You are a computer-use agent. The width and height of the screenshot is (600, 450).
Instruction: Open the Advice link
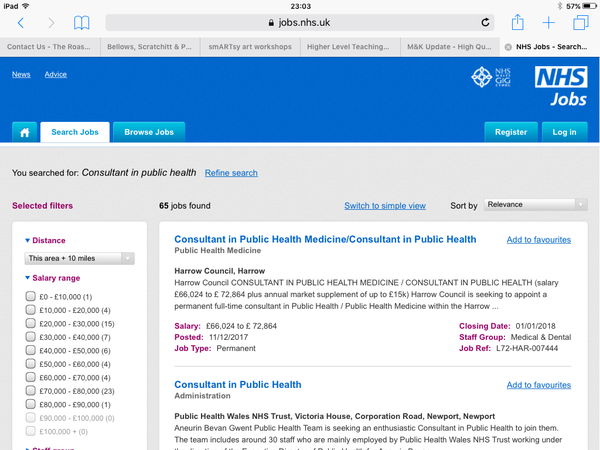click(x=55, y=74)
